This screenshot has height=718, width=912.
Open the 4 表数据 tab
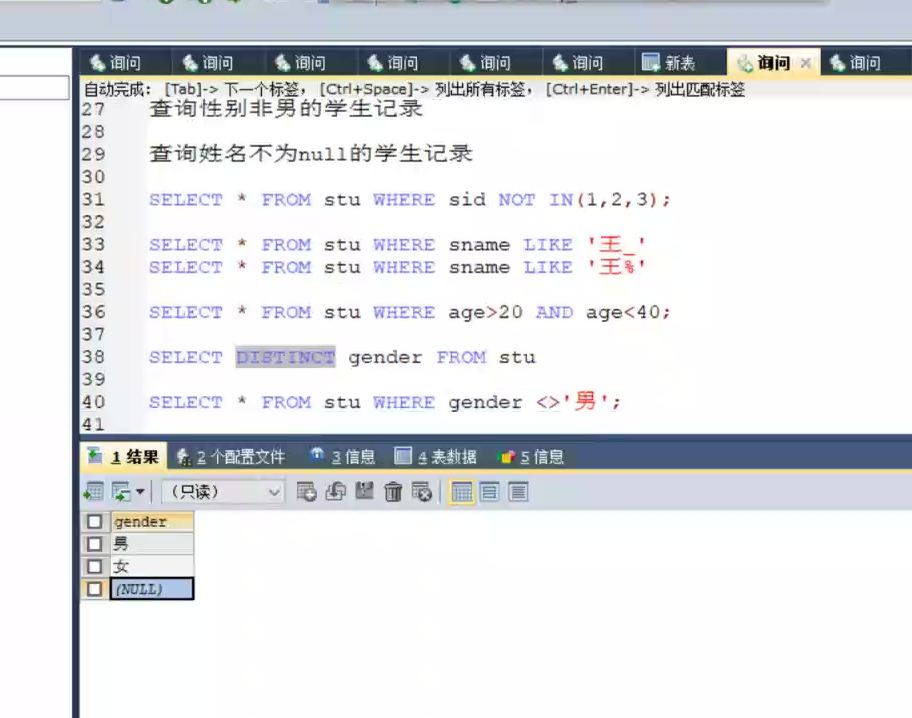446,457
